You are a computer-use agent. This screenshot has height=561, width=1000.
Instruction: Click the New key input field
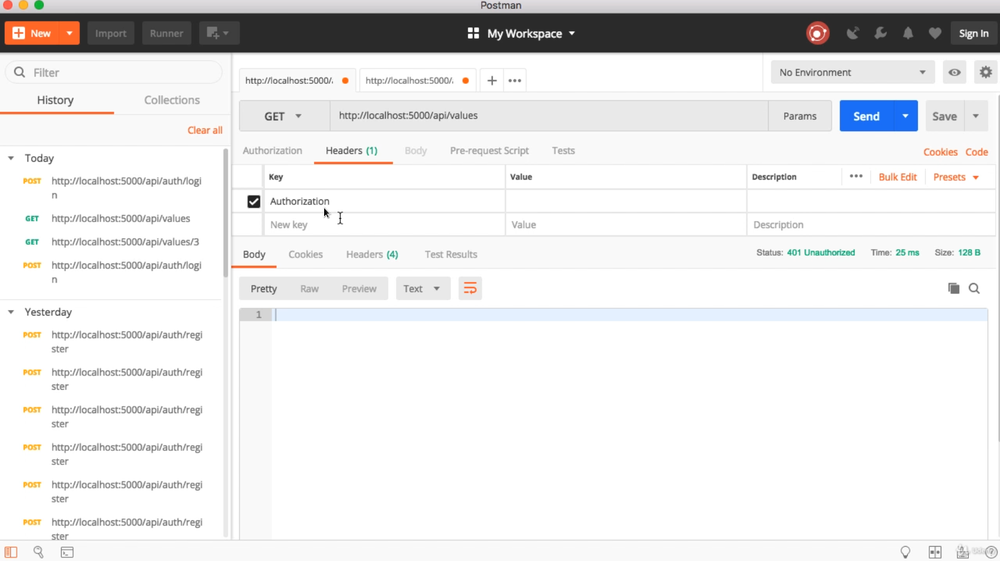pyautogui.click(x=385, y=224)
